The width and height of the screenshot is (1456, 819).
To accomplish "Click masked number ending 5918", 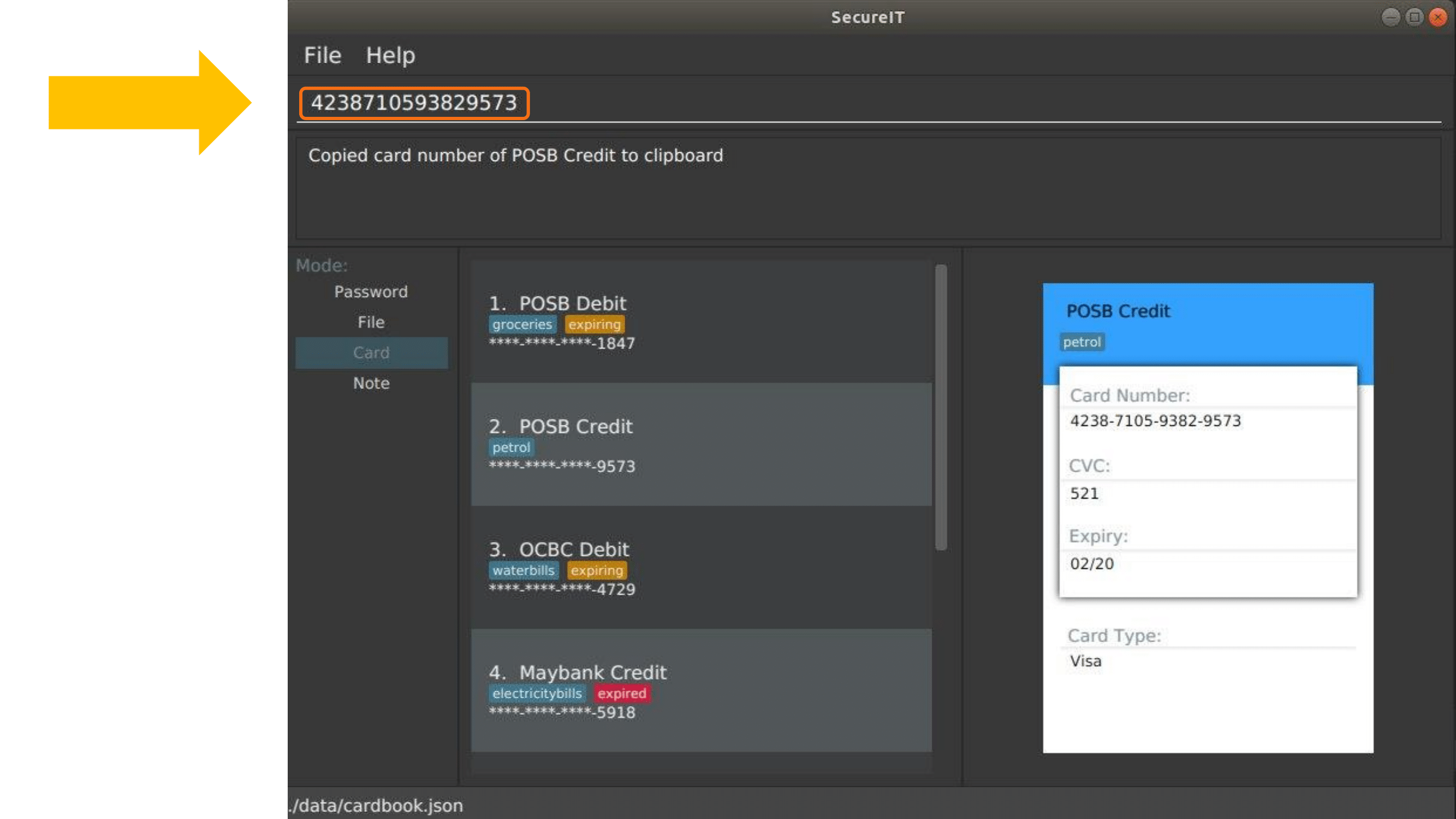I will [x=562, y=712].
